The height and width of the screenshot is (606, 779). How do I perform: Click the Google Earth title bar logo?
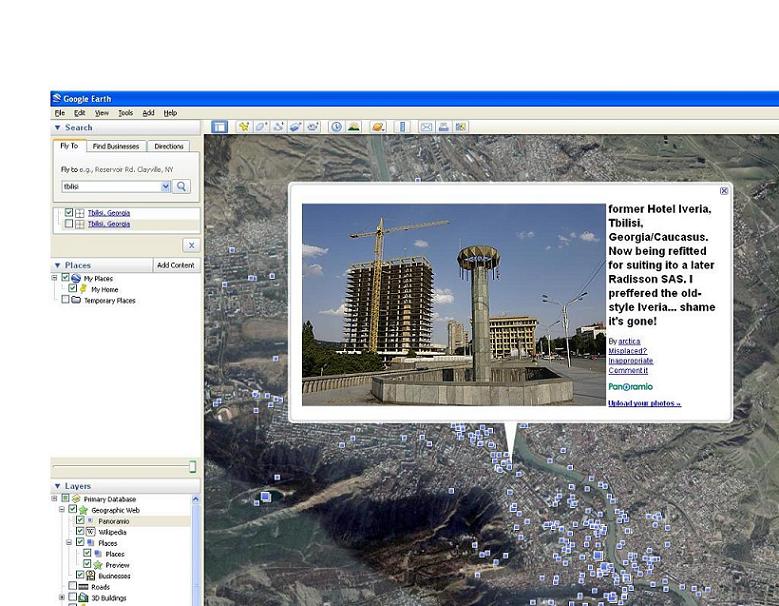[57, 98]
